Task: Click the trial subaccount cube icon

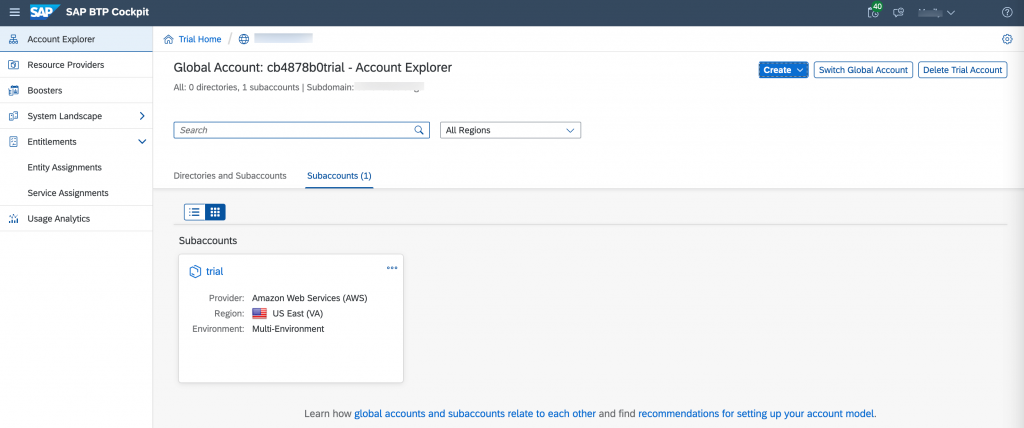Action: (195, 272)
